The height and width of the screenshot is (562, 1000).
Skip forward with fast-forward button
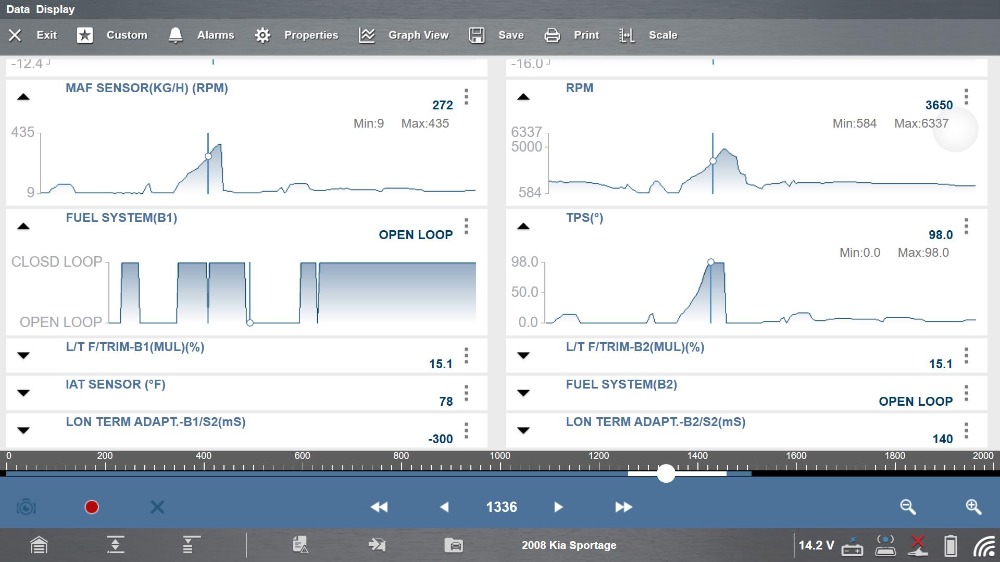[x=624, y=507]
